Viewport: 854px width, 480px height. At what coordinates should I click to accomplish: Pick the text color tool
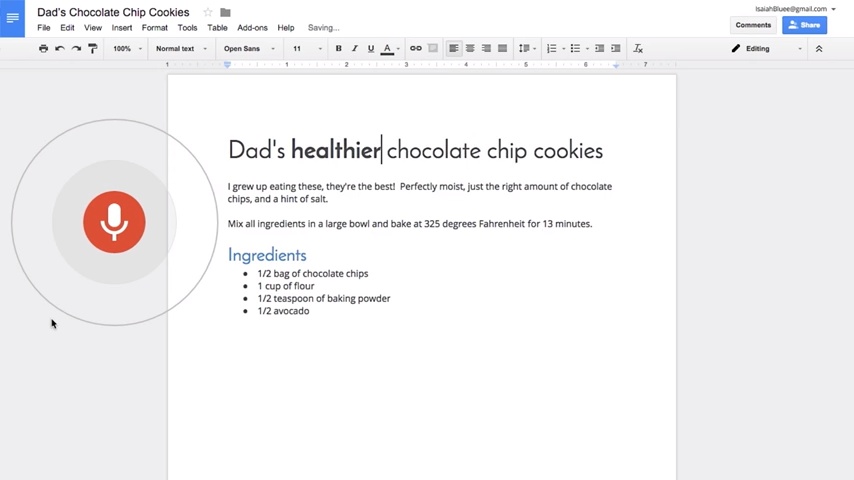click(387, 48)
